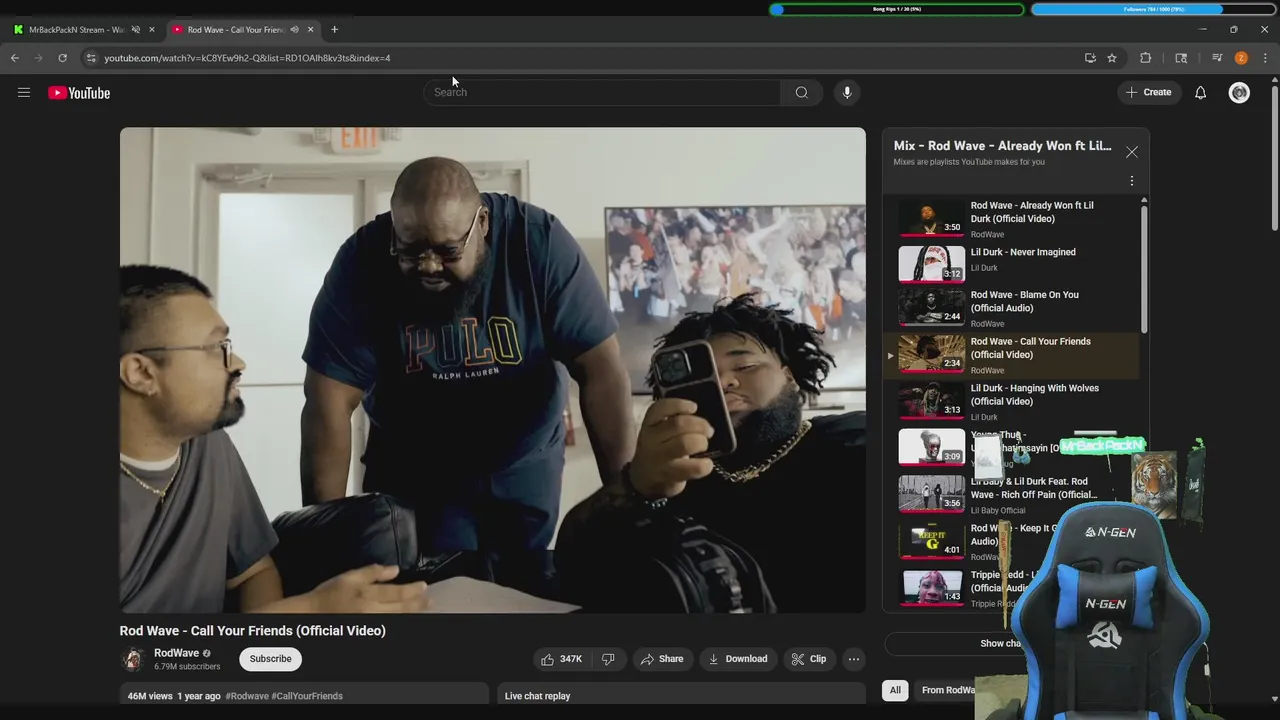
Task: Select Rod Wave Call Your Friends playlist item
Action: coord(1011,355)
